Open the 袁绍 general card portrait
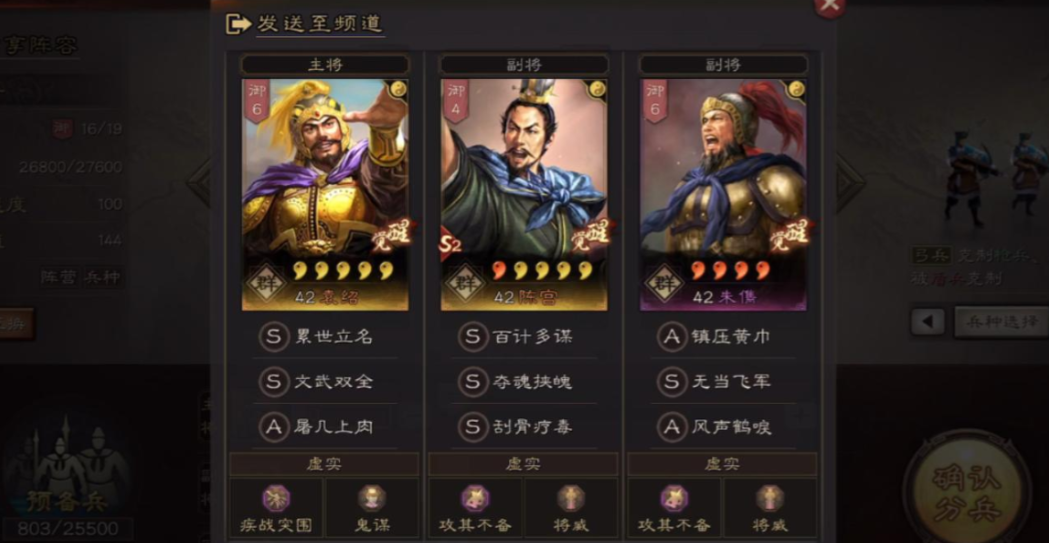The image size is (1049, 543). click(x=325, y=195)
